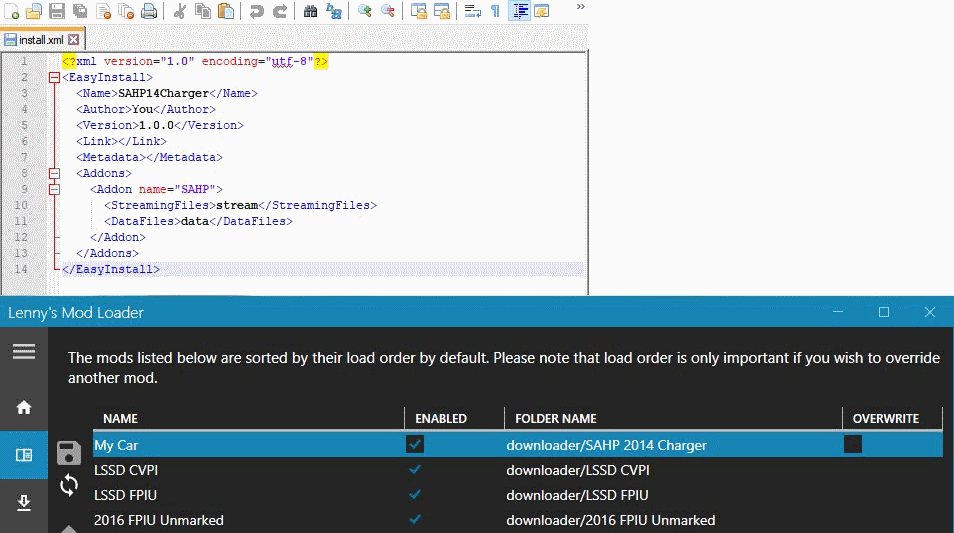Sort mods by the NAME column header
Viewport: 954px width, 533px height.
pos(120,418)
